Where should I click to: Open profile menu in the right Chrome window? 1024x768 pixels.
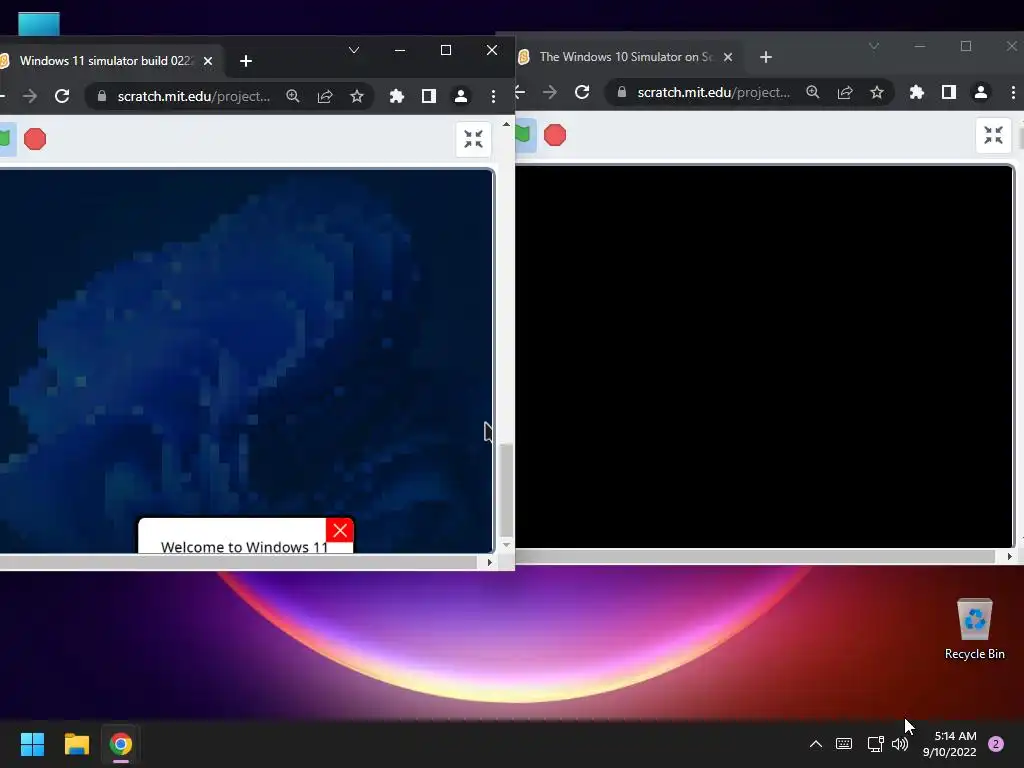click(x=981, y=93)
